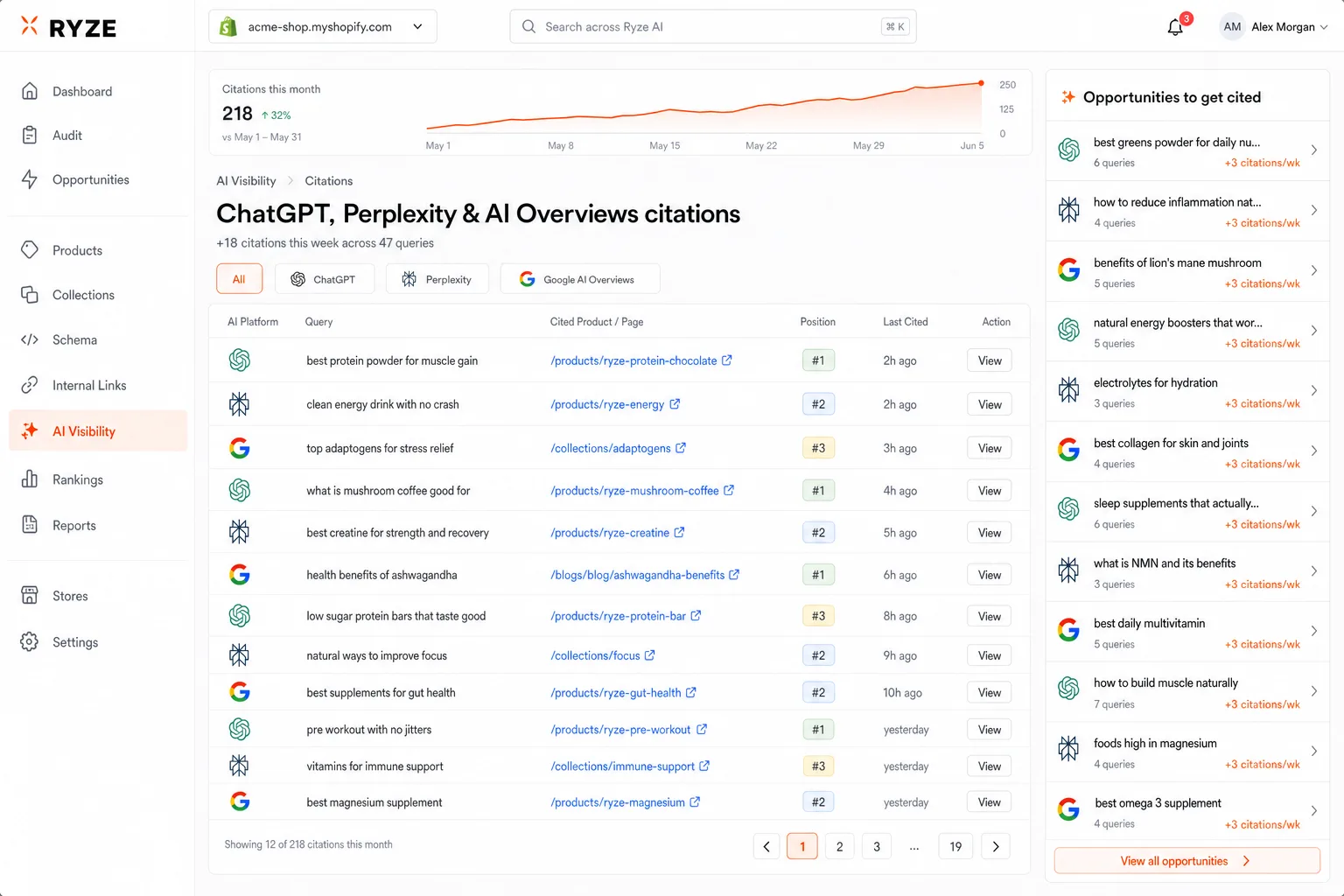Image resolution: width=1344 pixels, height=896 pixels.
Task: Click the Last Cited column header
Action: (x=905, y=322)
